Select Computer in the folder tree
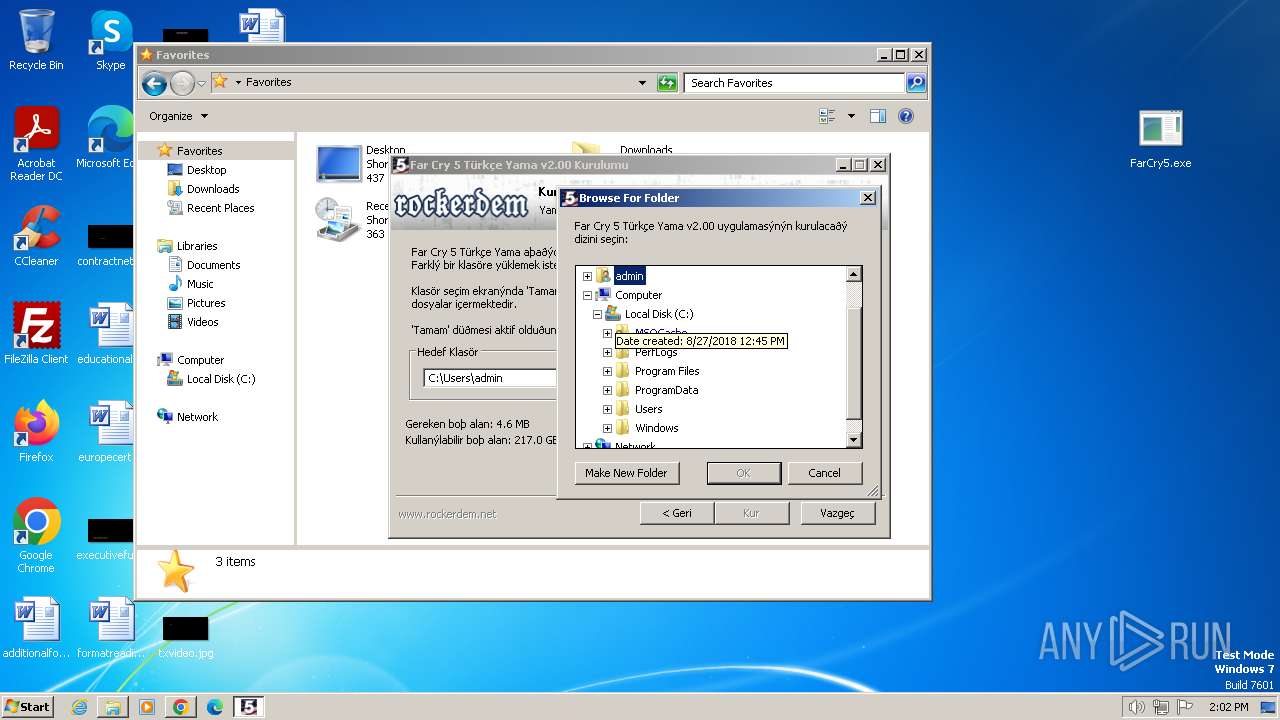Screen dimensions: 1280x720 [638, 295]
